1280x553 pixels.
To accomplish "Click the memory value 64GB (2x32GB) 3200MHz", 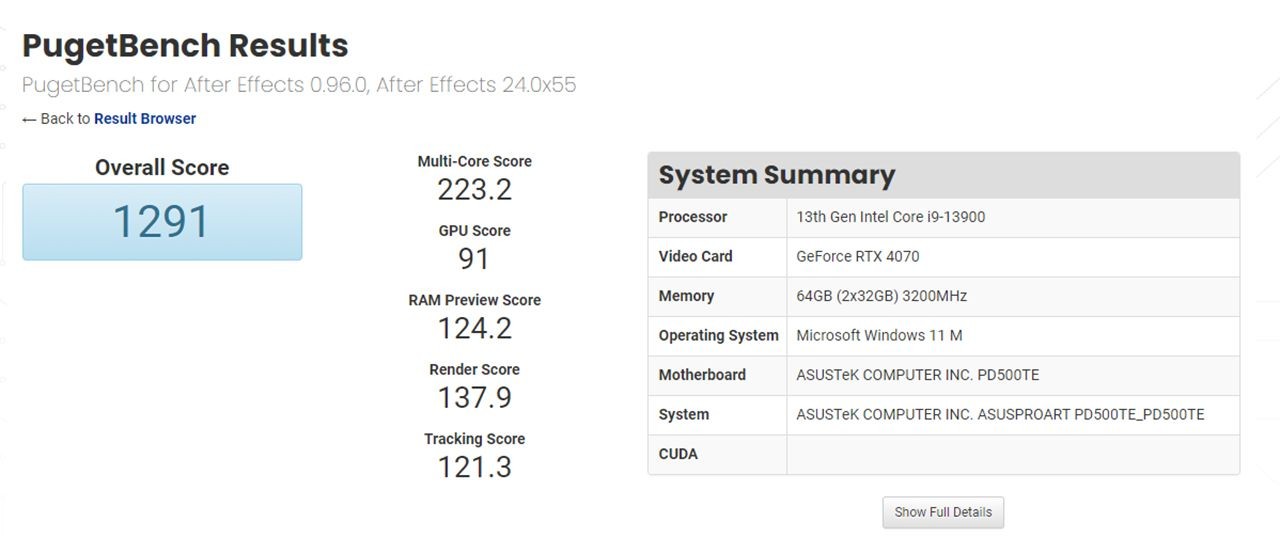I will click(x=881, y=296).
